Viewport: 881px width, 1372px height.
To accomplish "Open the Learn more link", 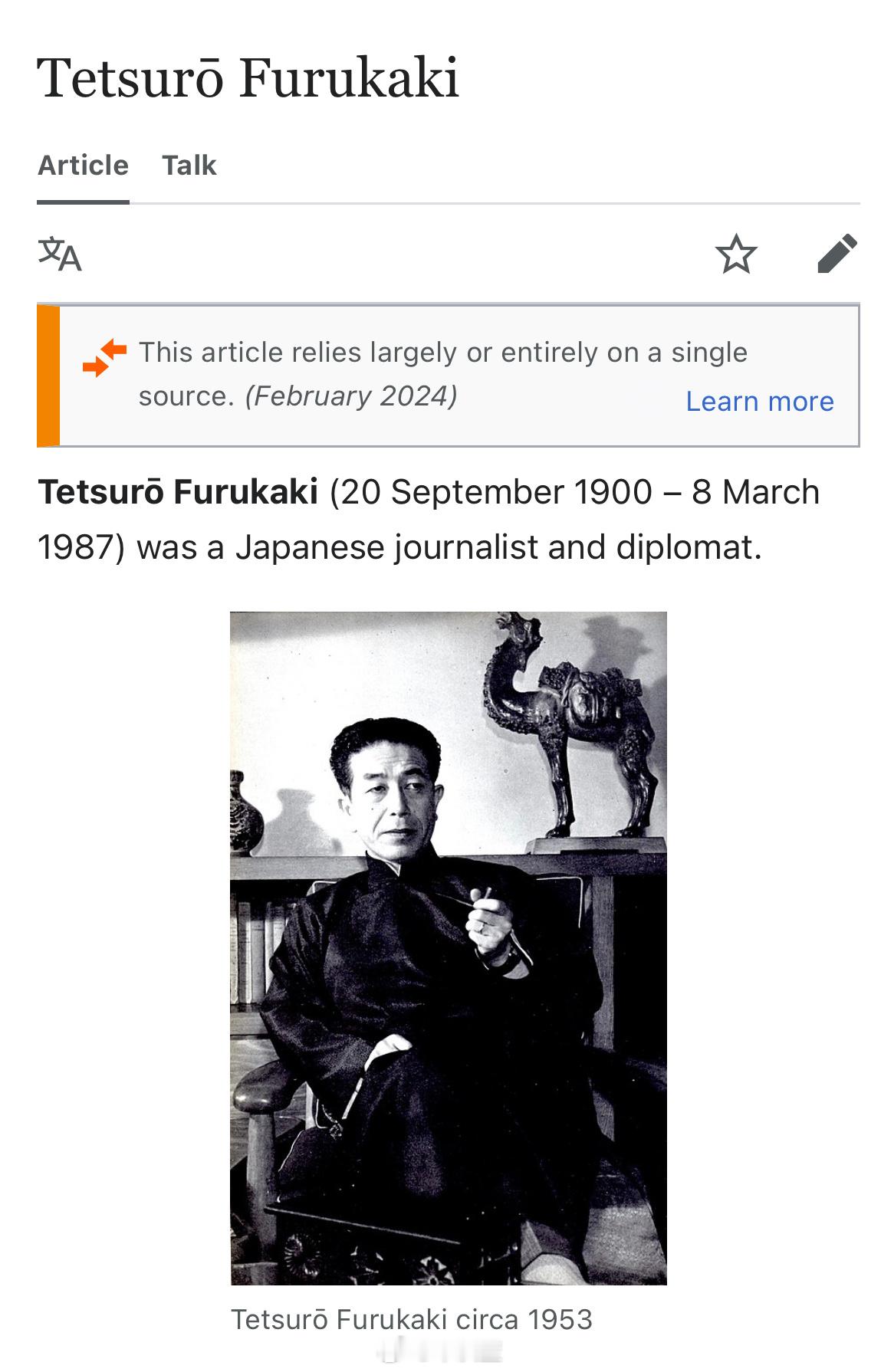I will 759,401.
